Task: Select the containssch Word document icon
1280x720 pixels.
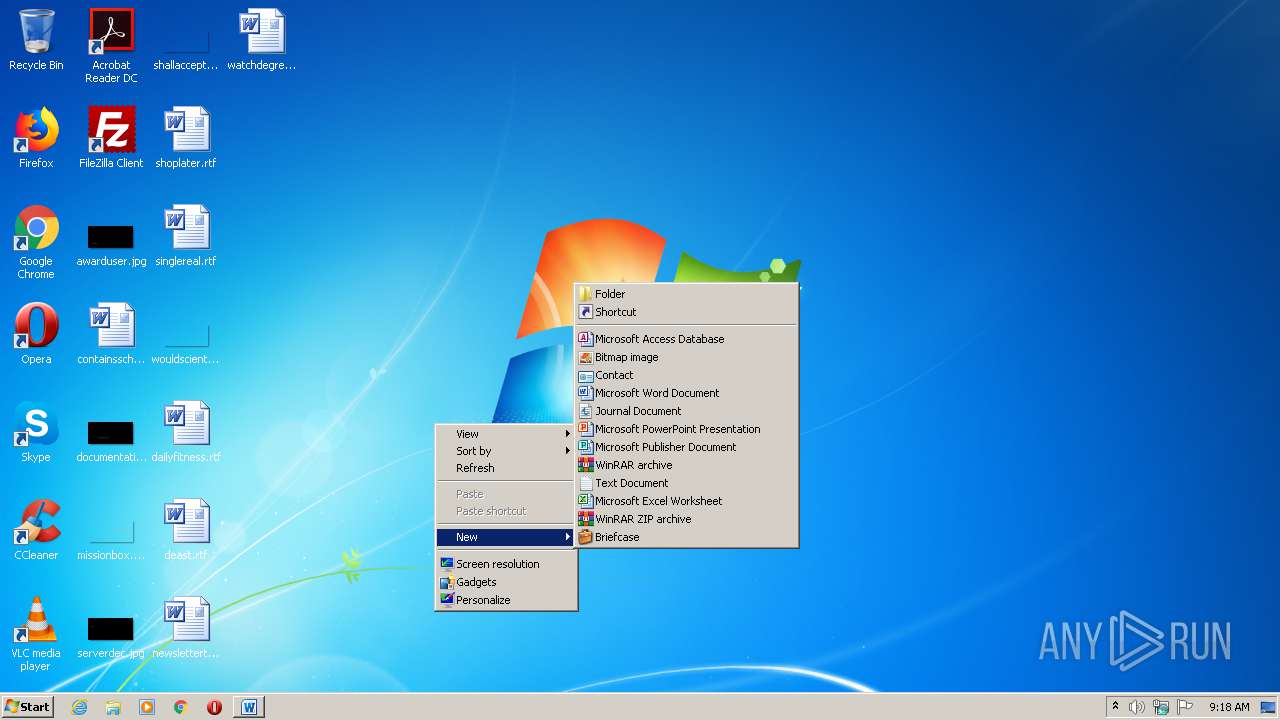Action: 111,334
